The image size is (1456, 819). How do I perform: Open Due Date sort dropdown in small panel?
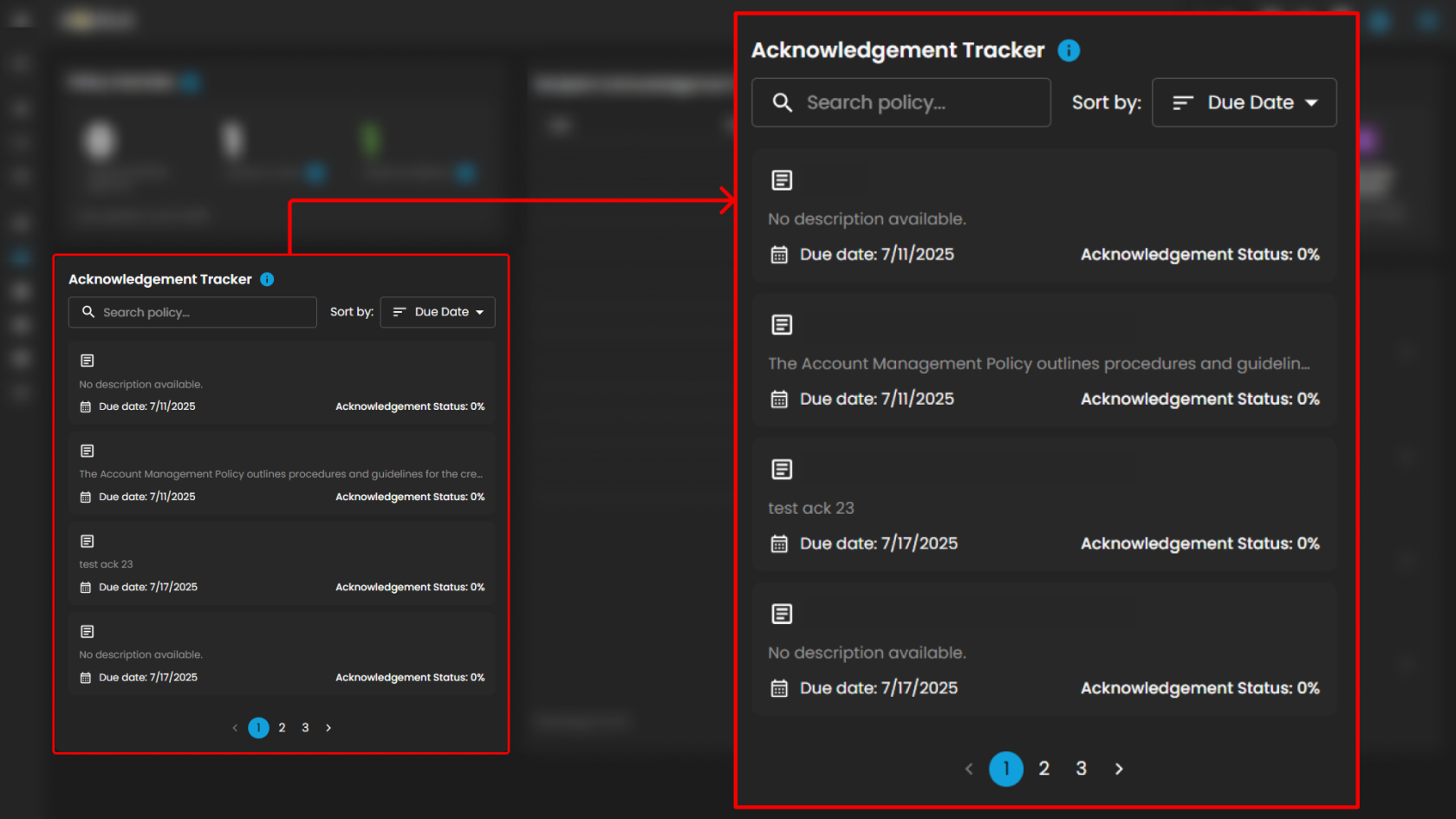pyautogui.click(x=438, y=312)
